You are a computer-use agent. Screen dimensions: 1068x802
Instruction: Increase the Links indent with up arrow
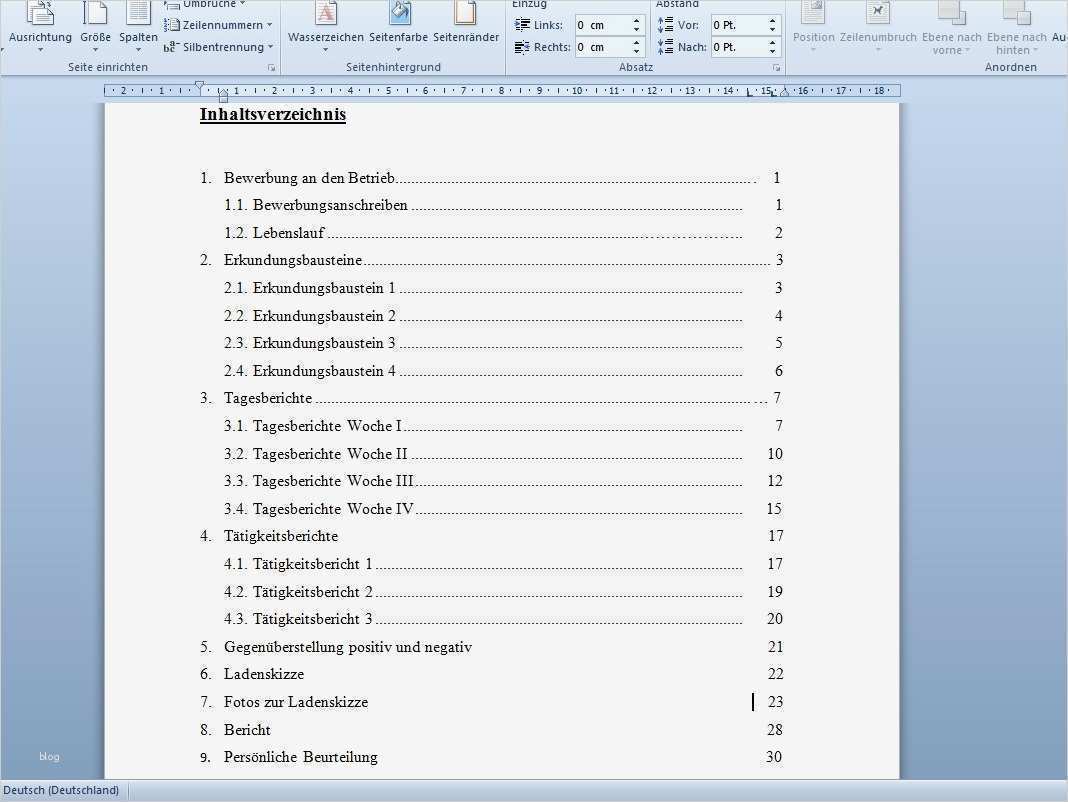click(x=636, y=20)
